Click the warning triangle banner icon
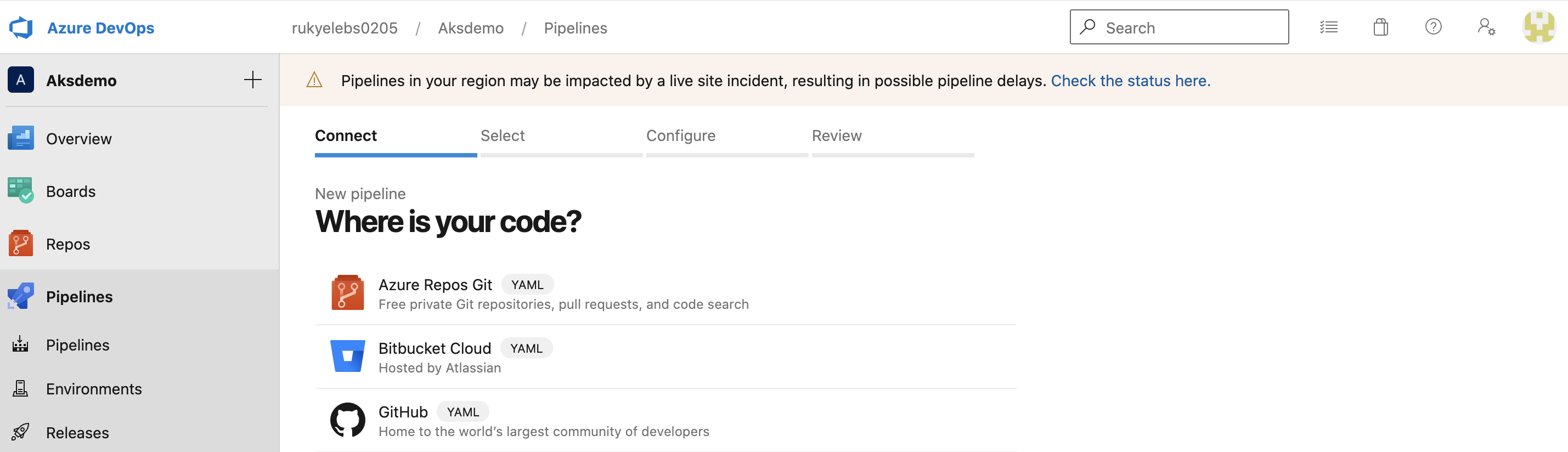1568x452 pixels. [x=314, y=80]
